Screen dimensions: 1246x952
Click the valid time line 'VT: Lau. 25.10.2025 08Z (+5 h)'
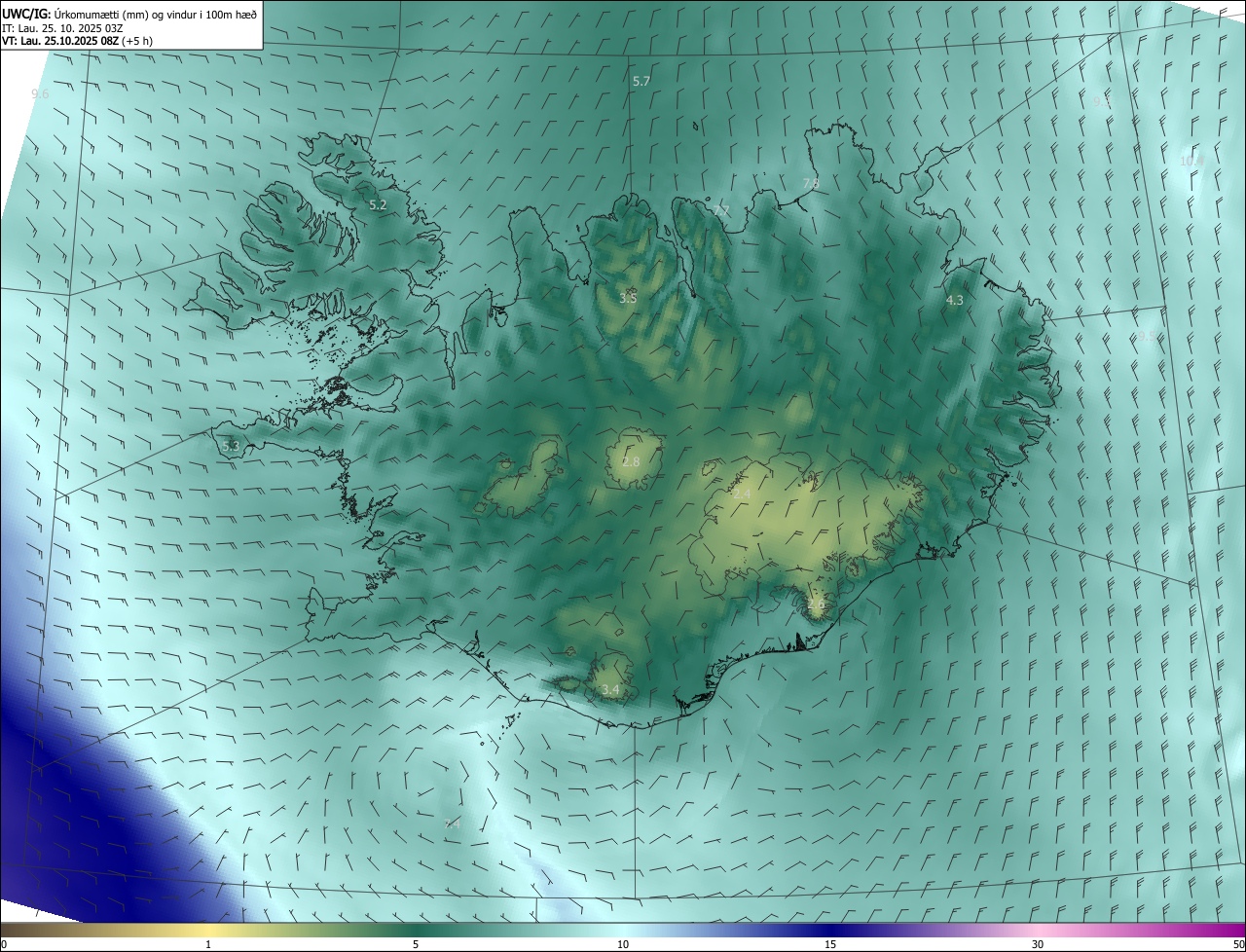77,41
